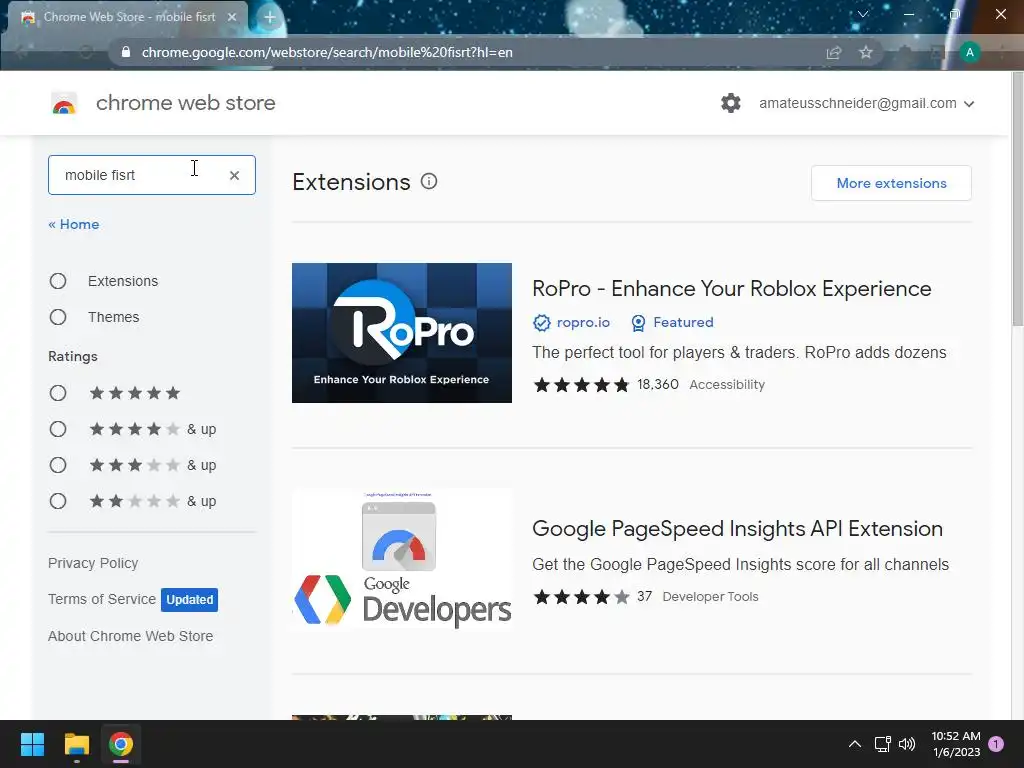Show hidden system tray icons
This screenshot has height=768, width=1024.
coord(854,744)
